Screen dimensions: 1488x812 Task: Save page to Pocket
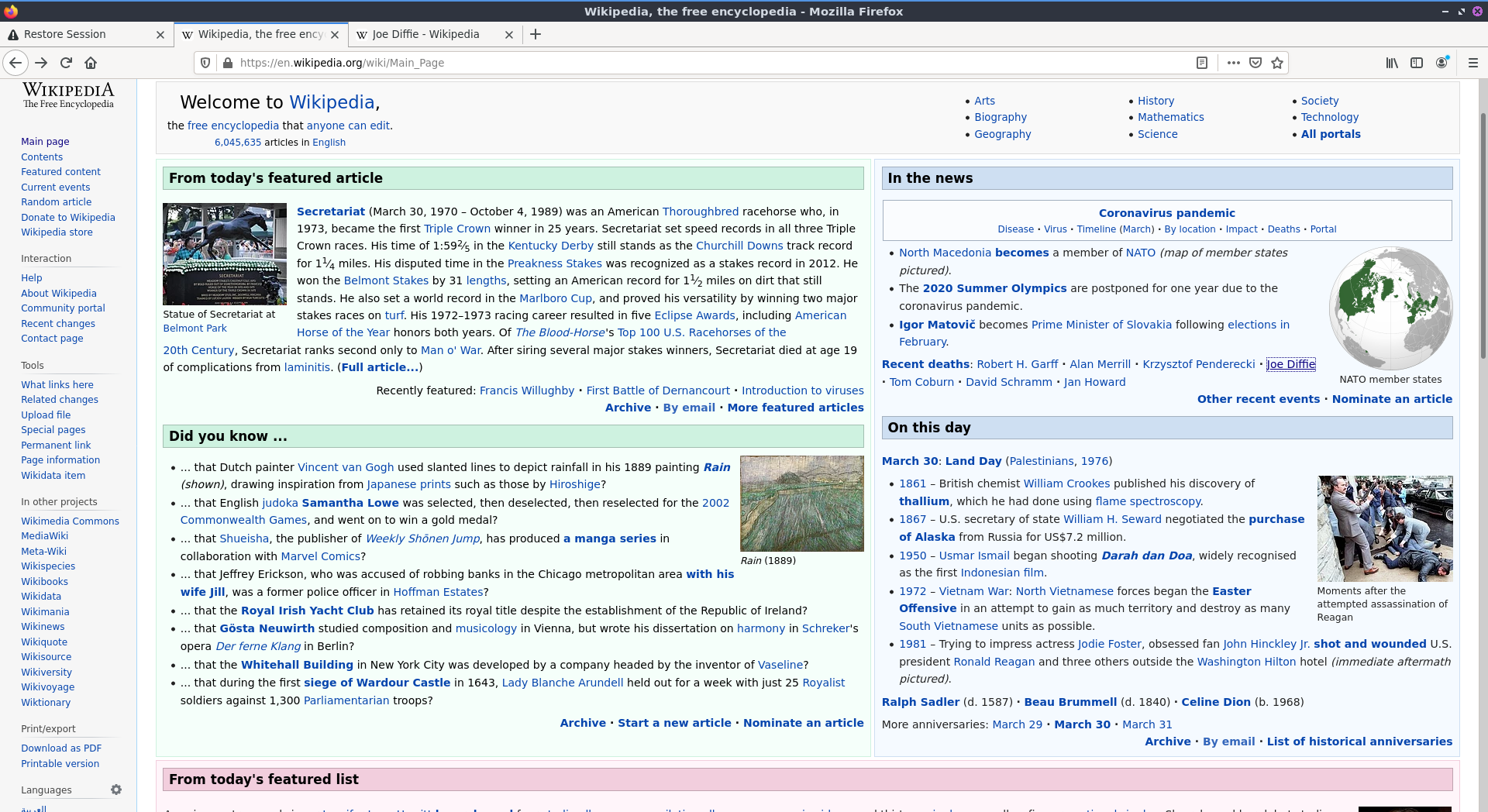pos(1255,63)
